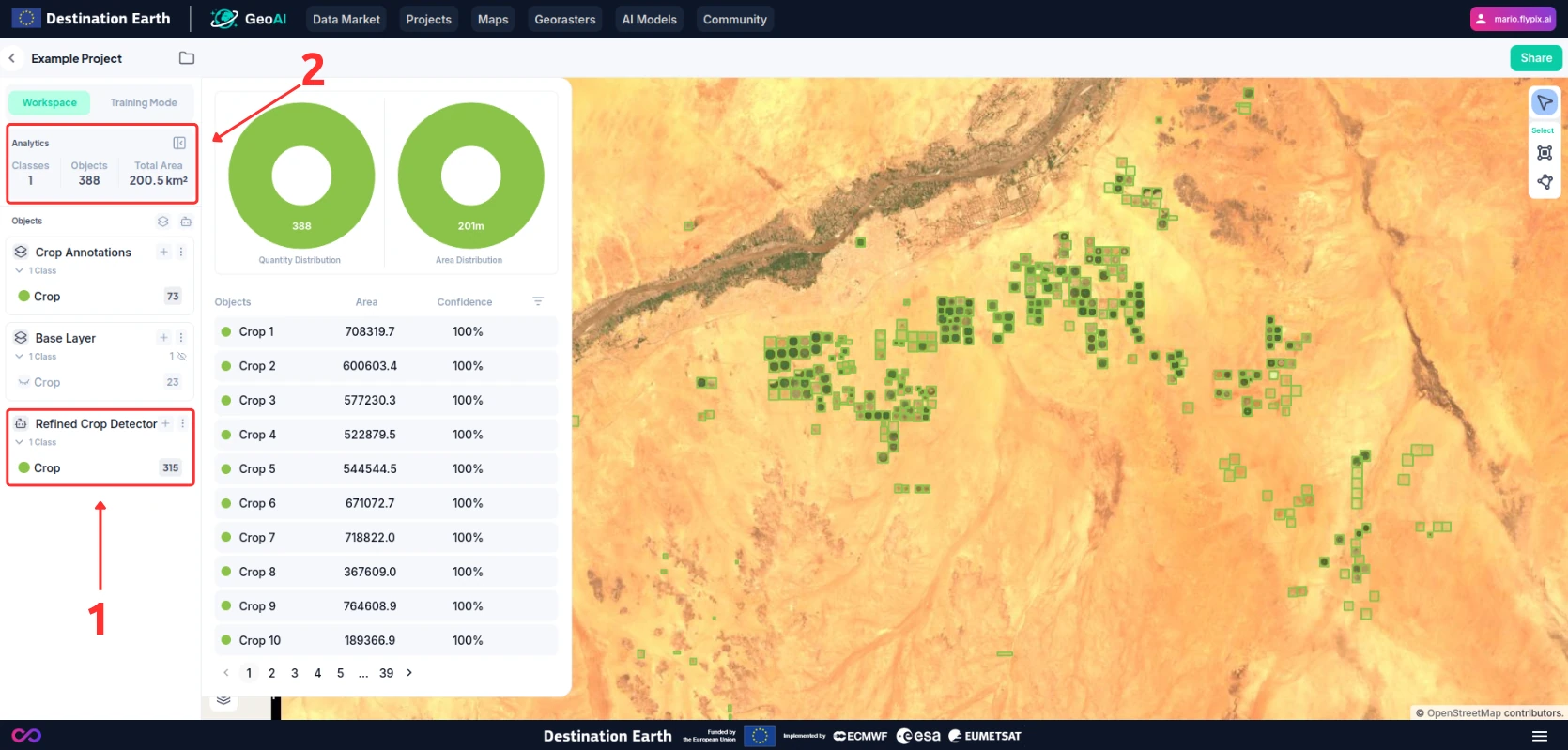The height and width of the screenshot is (750, 1568).
Task: Click the Base Layer stack icon
Action: 21,337
